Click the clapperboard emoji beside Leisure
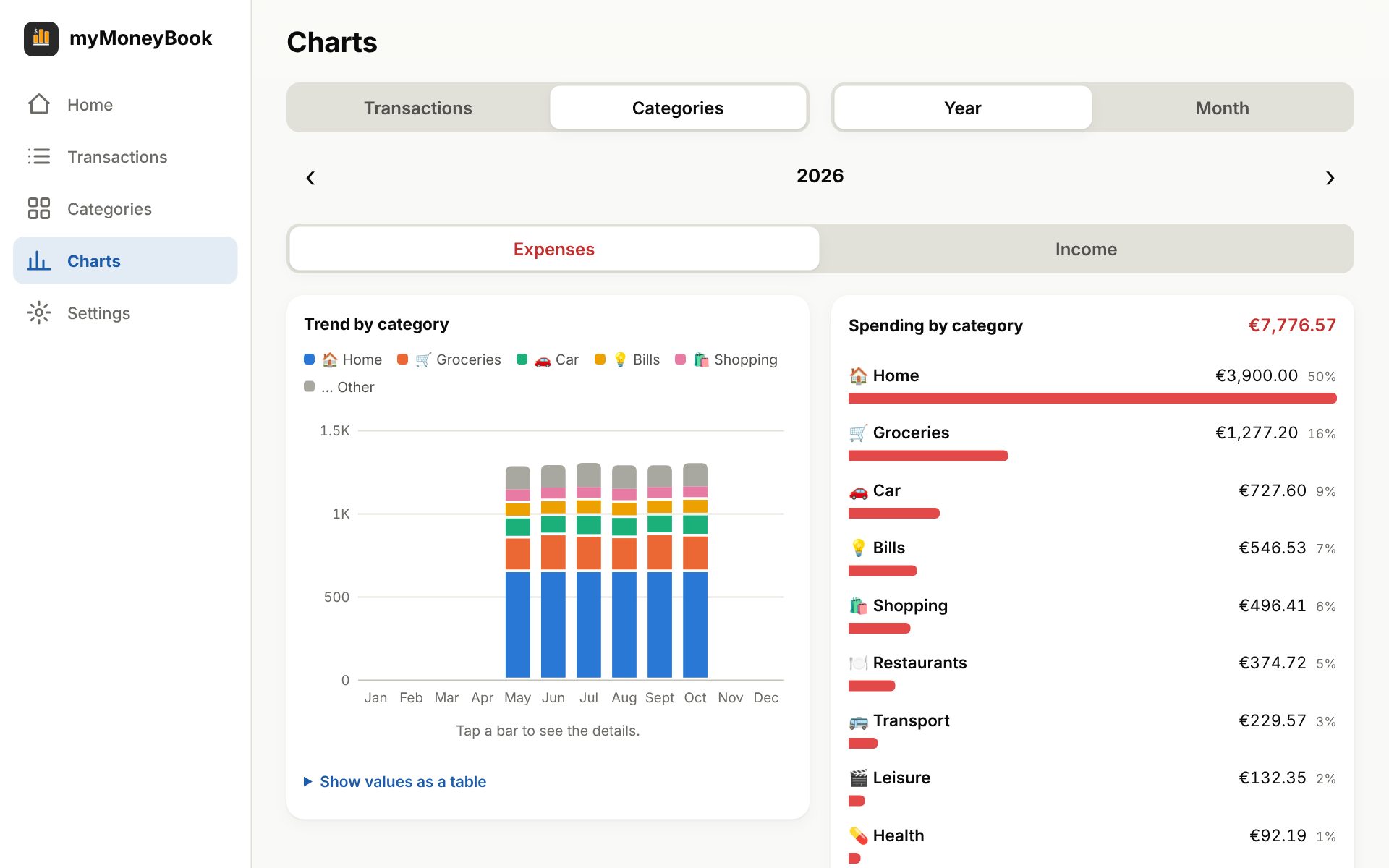The width and height of the screenshot is (1389, 868). pos(858,778)
